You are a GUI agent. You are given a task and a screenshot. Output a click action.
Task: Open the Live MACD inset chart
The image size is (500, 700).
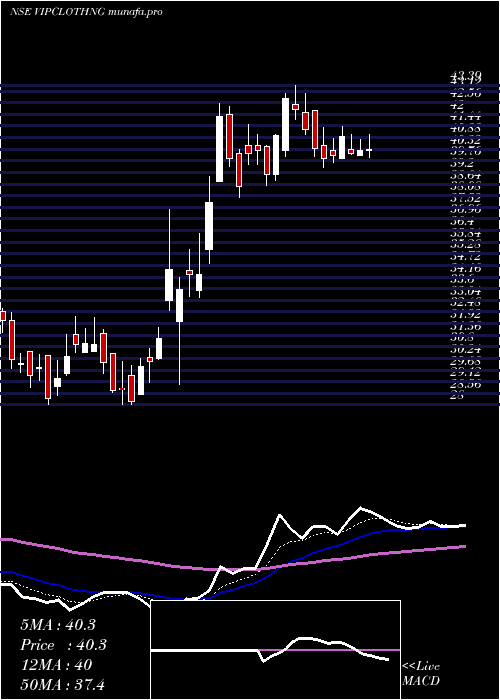click(x=276, y=650)
